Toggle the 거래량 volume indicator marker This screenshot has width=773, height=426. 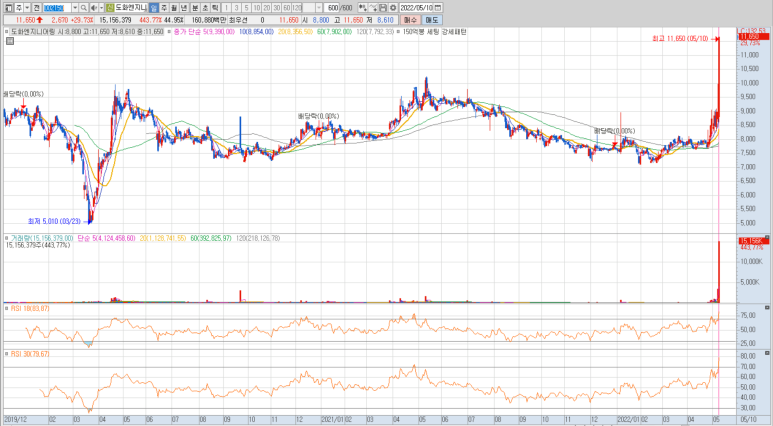coord(6,238)
